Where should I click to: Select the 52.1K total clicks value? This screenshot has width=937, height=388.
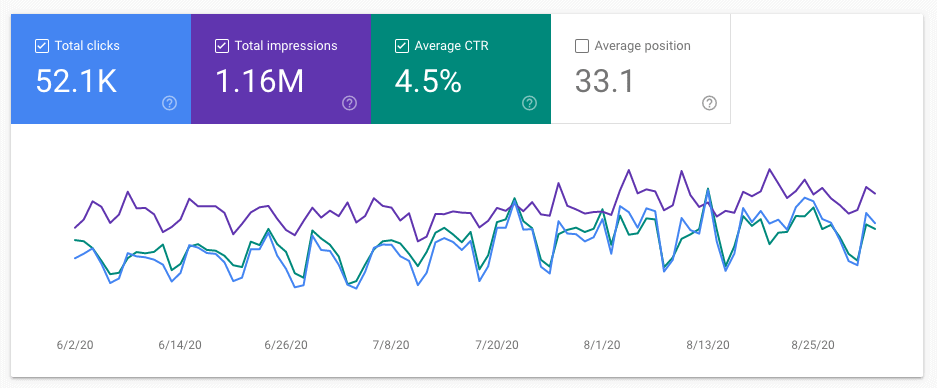coord(76,81)
